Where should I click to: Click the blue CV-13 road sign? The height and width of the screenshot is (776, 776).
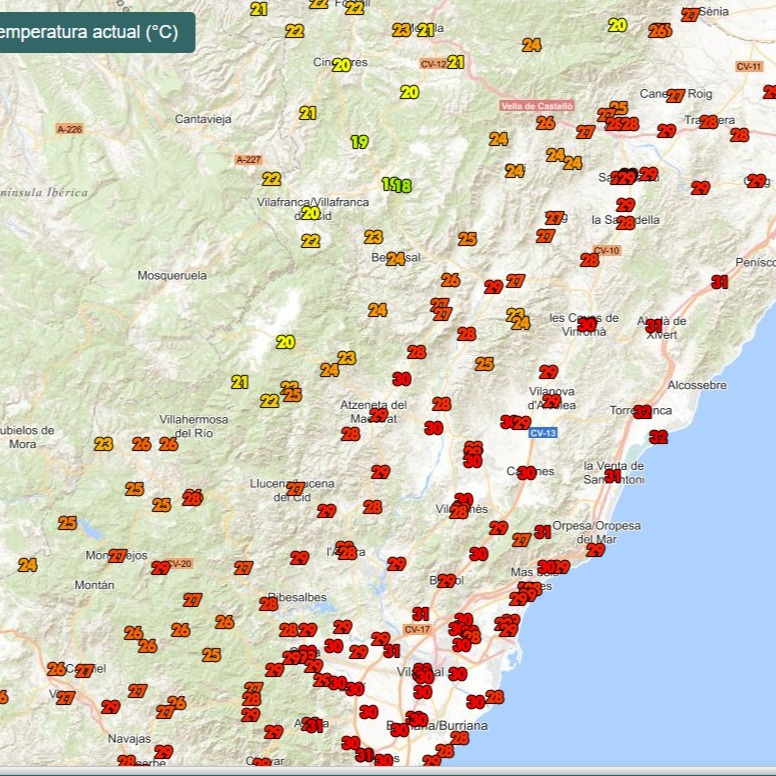[543, 433]
